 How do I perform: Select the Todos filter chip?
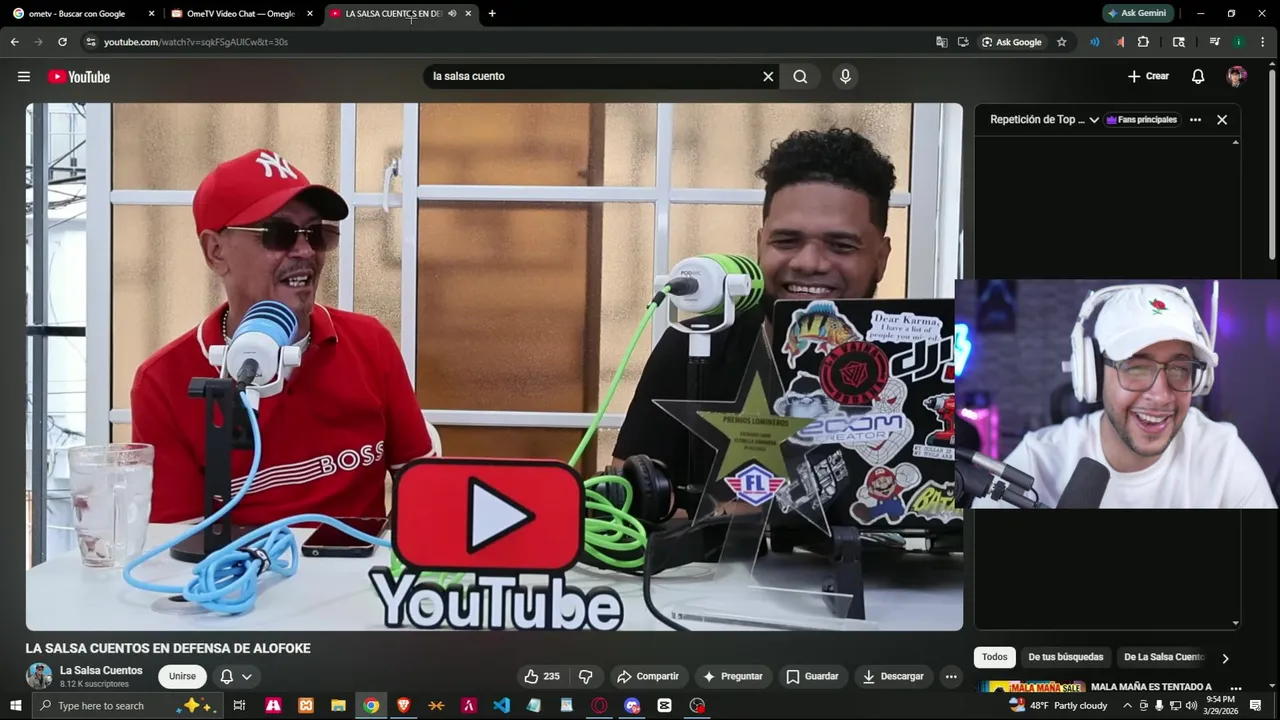tap(994, 657)
